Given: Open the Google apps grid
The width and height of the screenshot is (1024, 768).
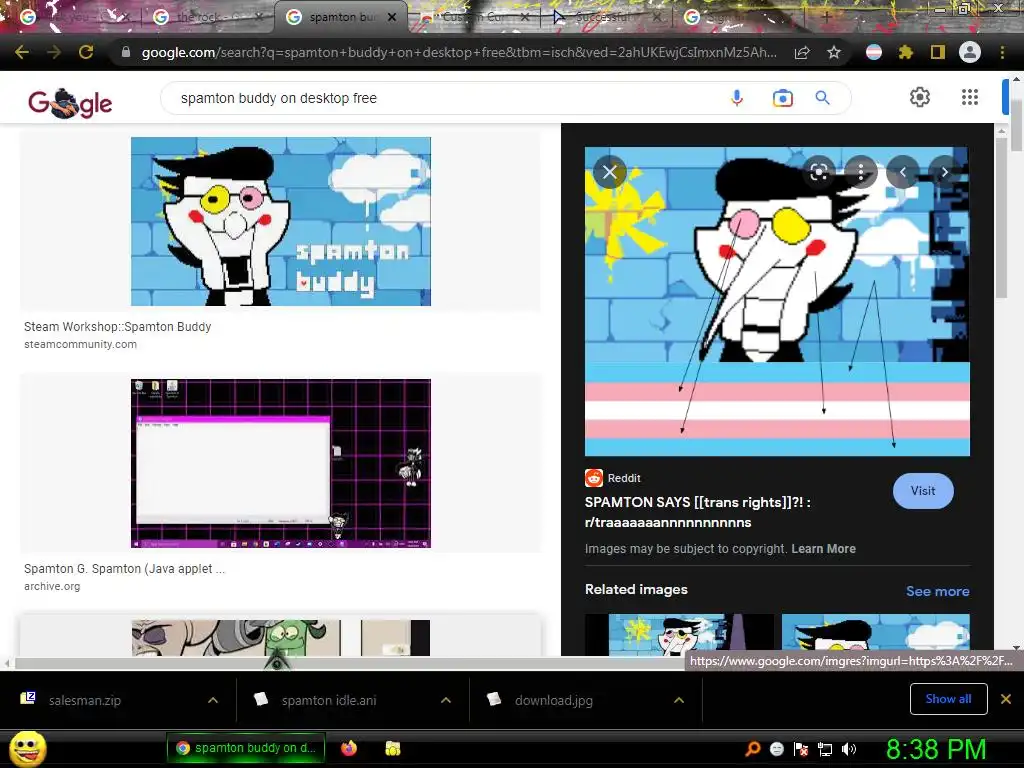Looking at the screenshot, I should [x=970, y=97].
